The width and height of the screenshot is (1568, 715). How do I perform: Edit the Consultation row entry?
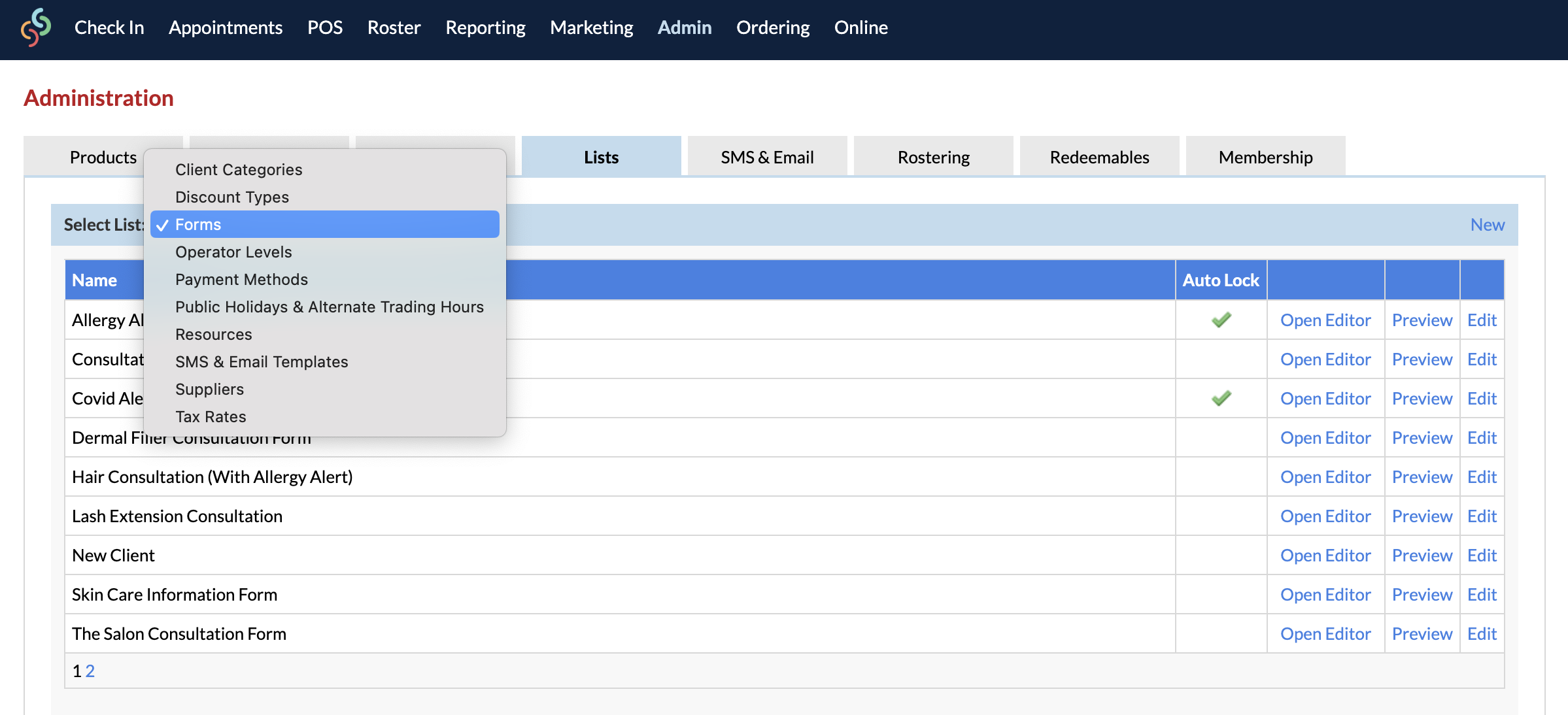coord(1482,359)
